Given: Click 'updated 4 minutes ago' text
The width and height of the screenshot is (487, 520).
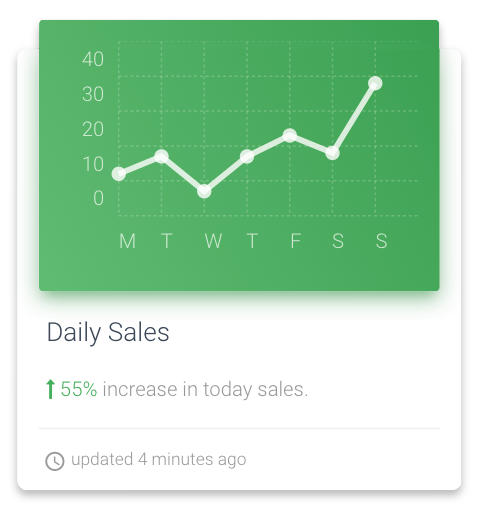Looking at the screenshot, I should (159, 460).
